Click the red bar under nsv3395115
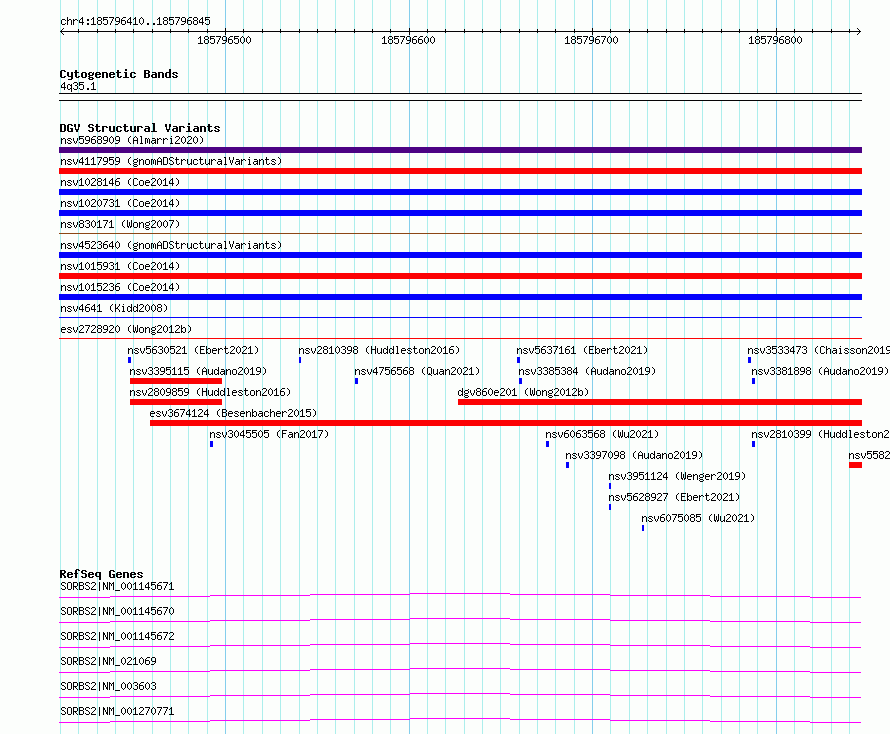 click(x=176, y=381)
